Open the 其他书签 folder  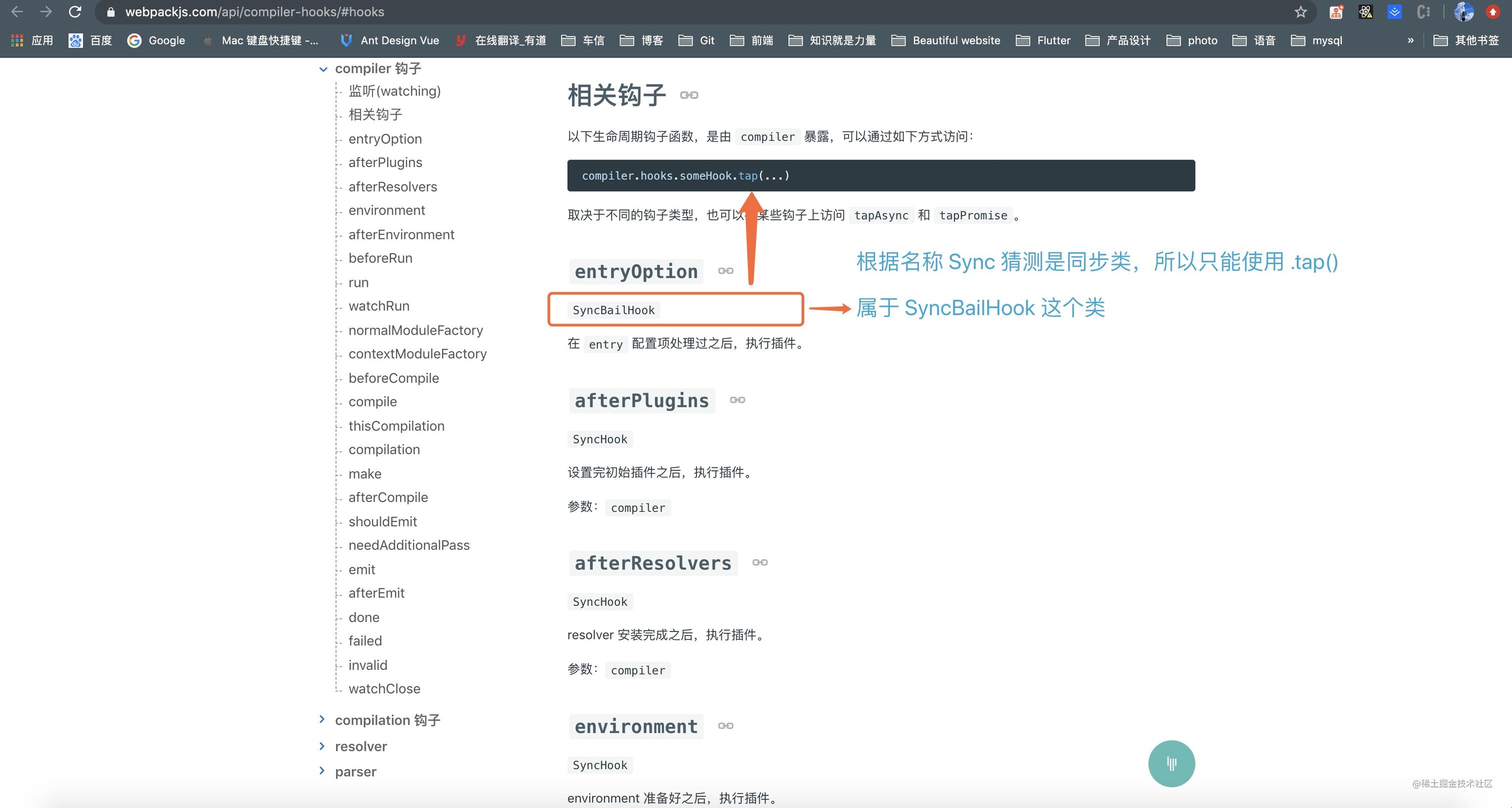(x=1466, y=40)
